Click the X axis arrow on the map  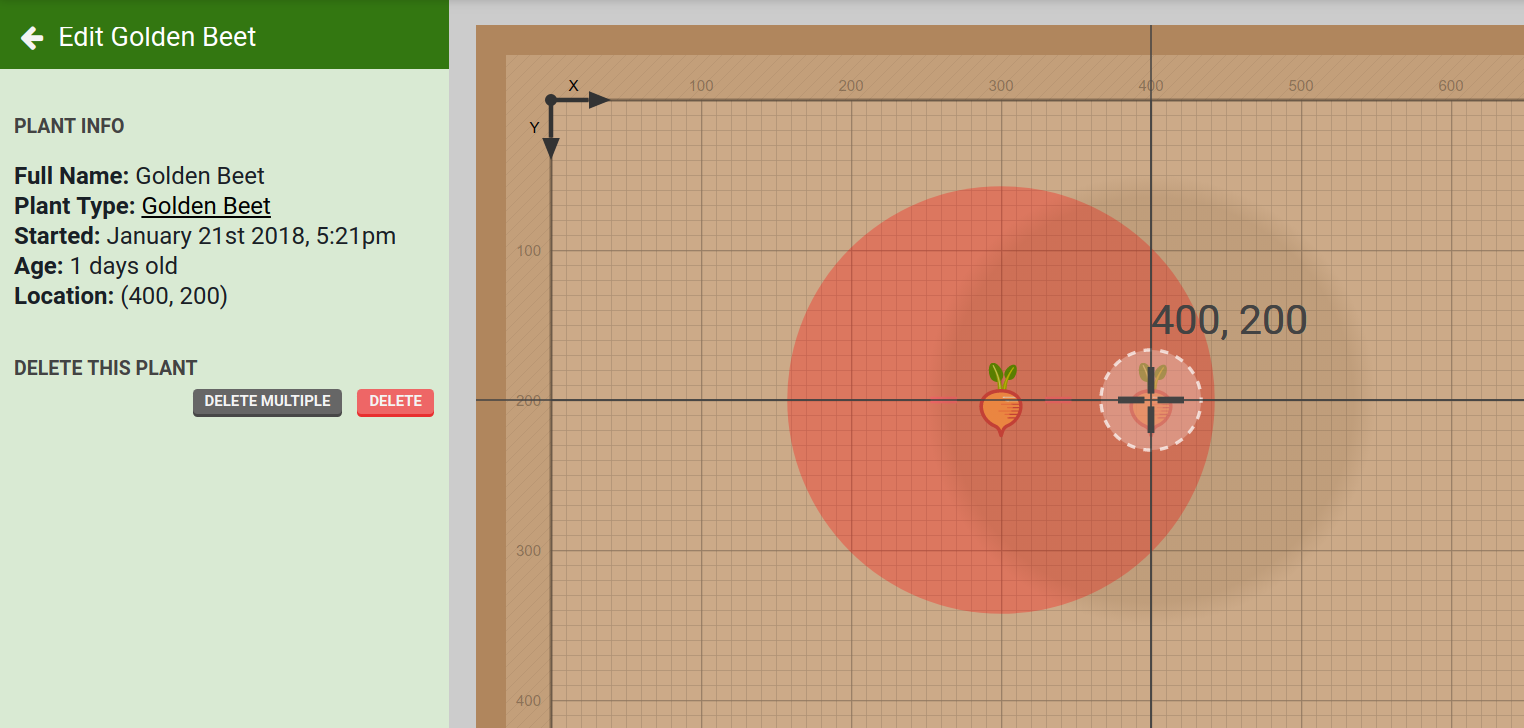coord(600,100)
